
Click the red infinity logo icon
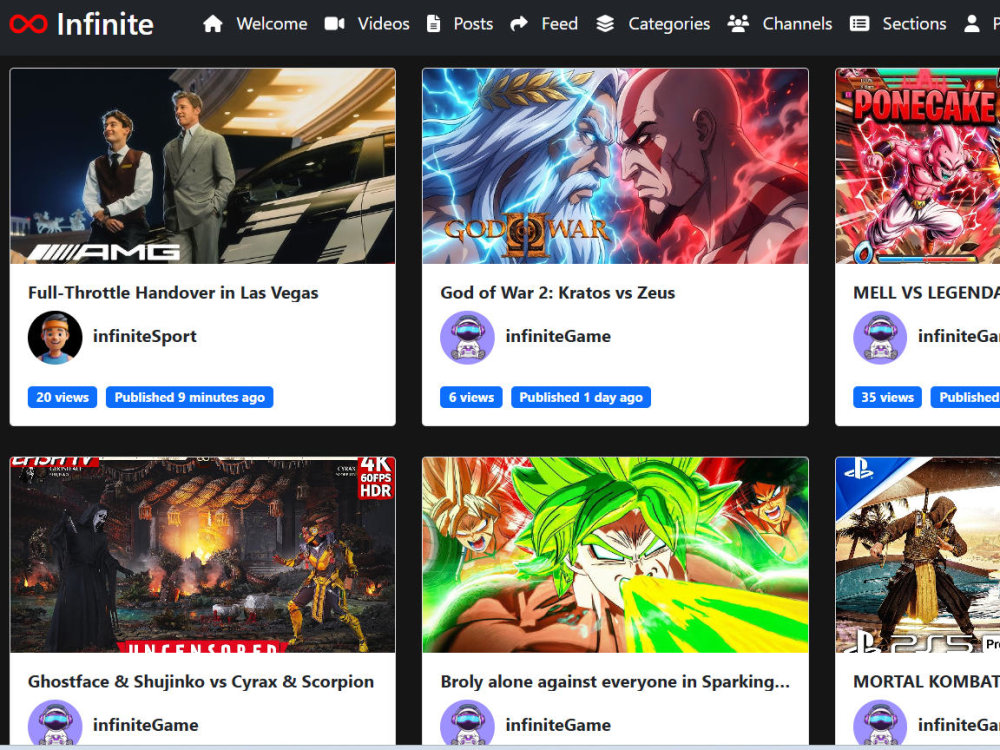[x=28, y=24]
